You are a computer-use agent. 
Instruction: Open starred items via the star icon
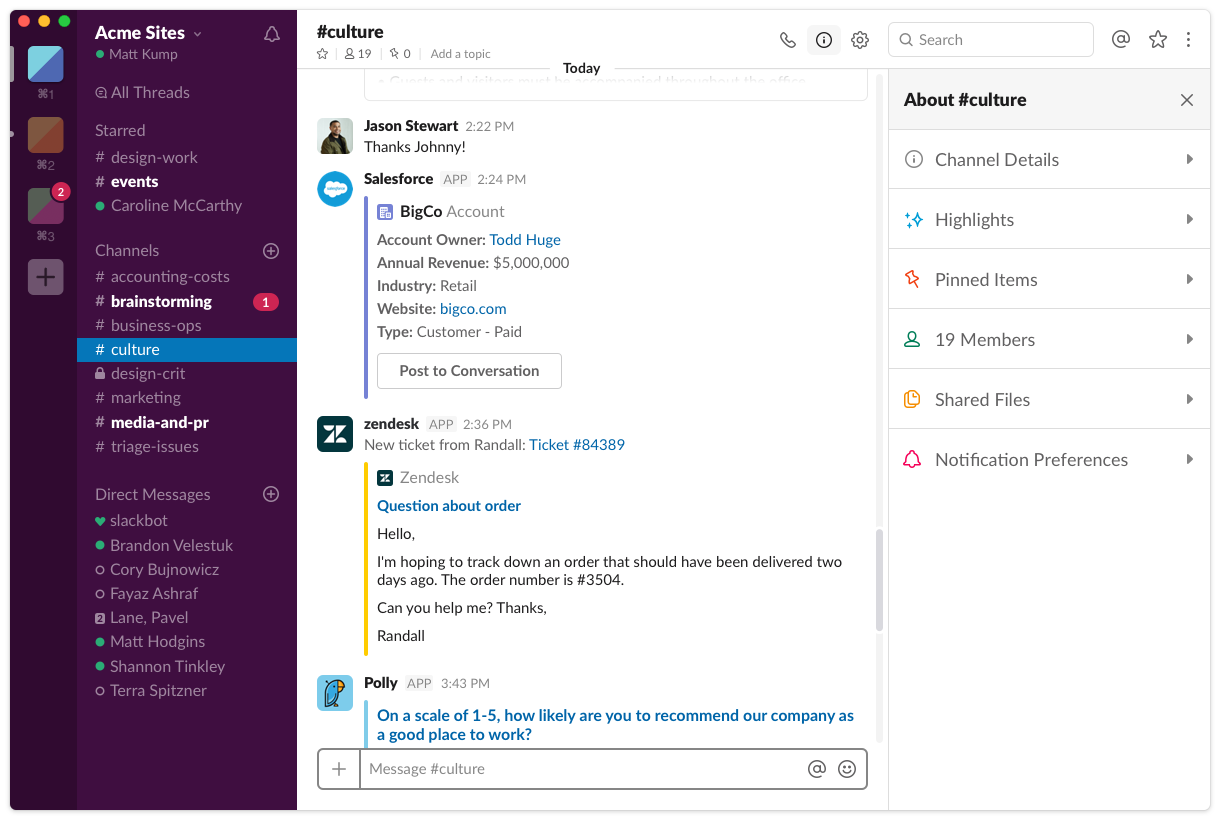point(1157,39)
